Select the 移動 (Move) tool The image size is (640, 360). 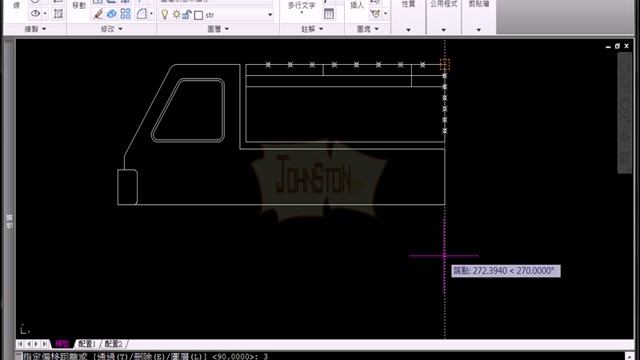[x=79, y=6]
